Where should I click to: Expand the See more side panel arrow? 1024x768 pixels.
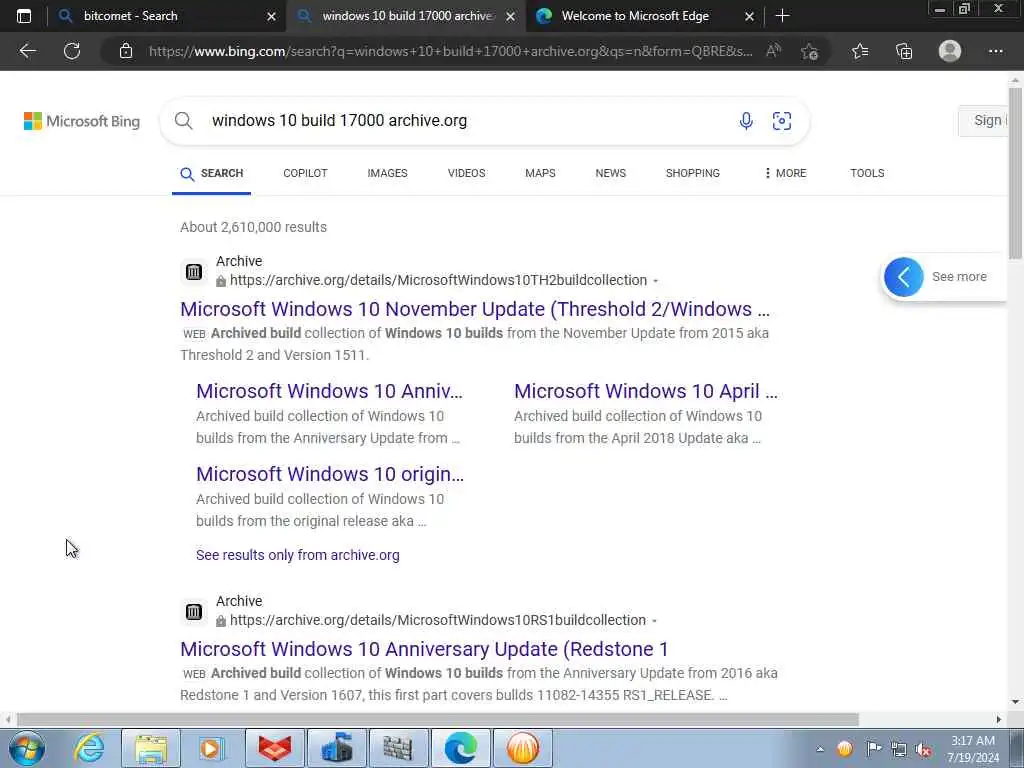pos(904,277)
